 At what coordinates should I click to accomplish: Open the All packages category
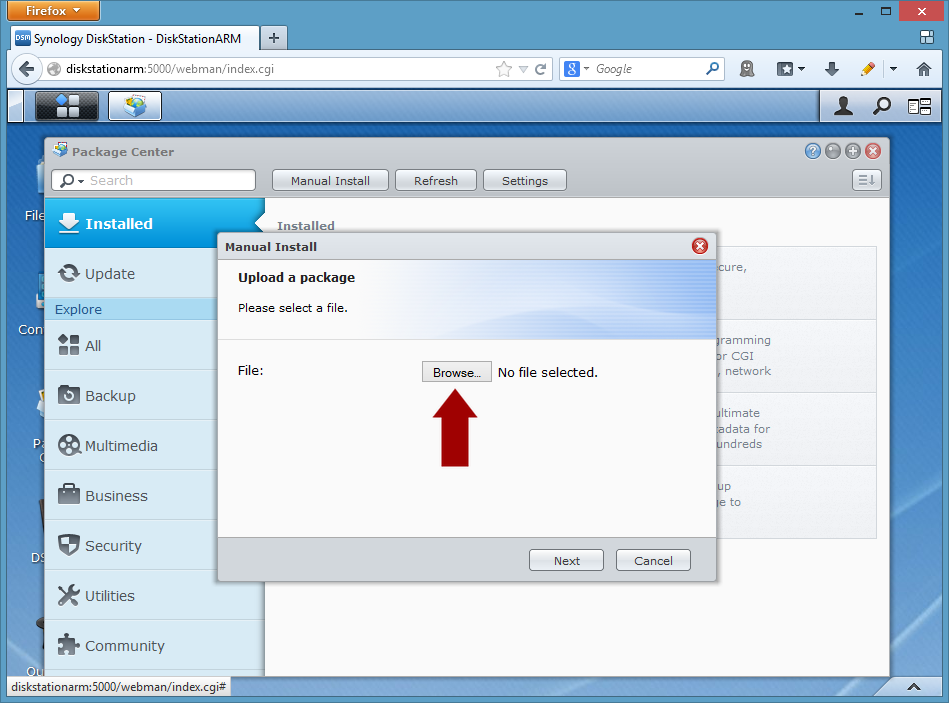(131, 345)
